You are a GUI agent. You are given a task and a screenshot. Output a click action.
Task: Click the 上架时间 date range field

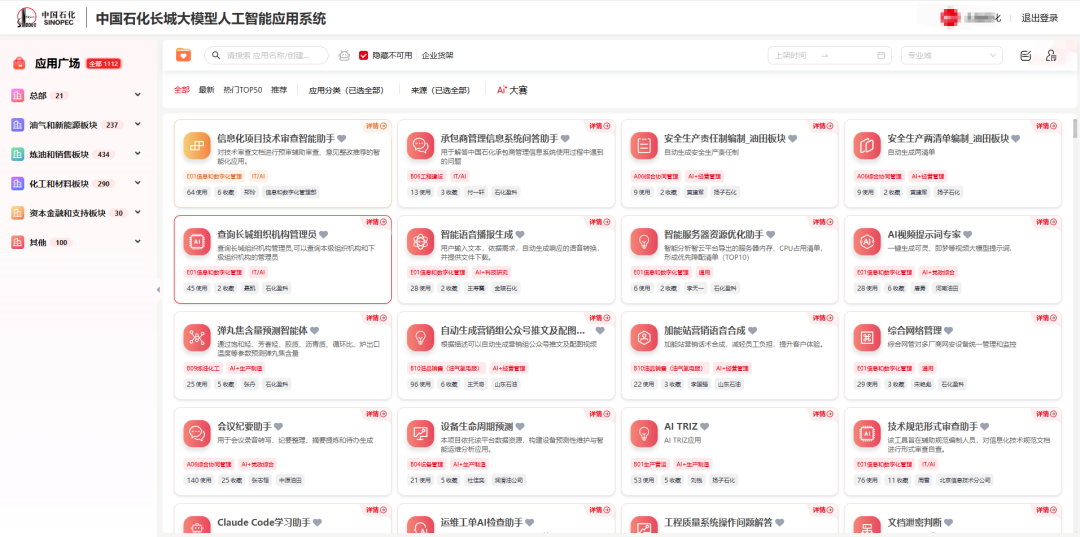coord(829,55)
